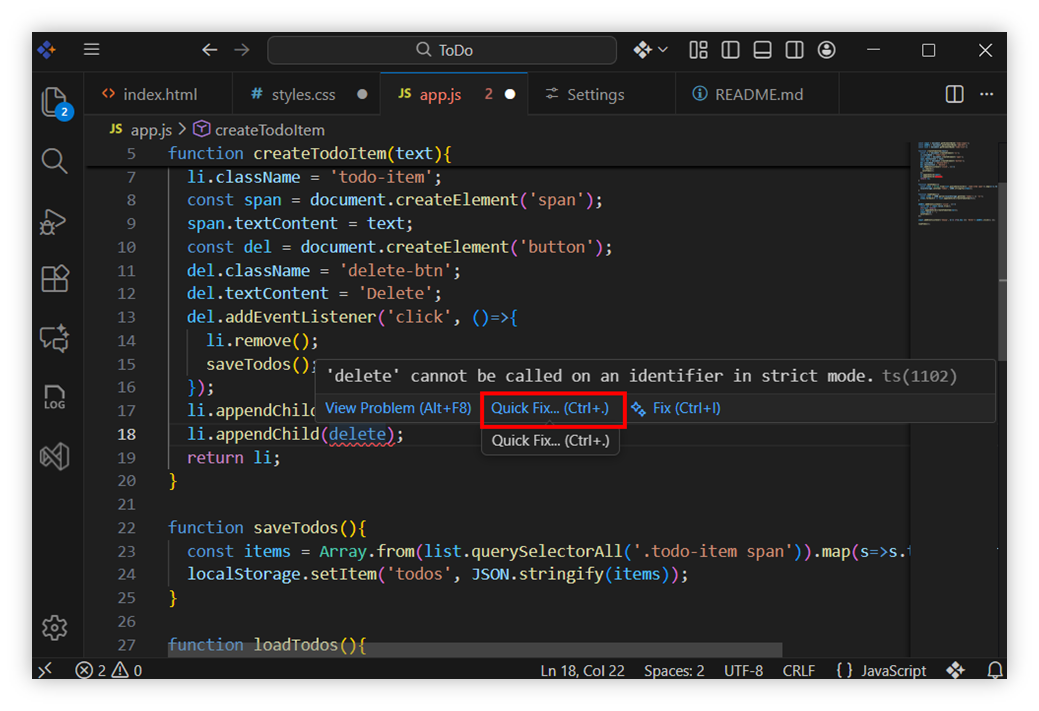The image size is (1039, 711).
Task: Open the Search view in sidebar
Action: click(54, 161)
